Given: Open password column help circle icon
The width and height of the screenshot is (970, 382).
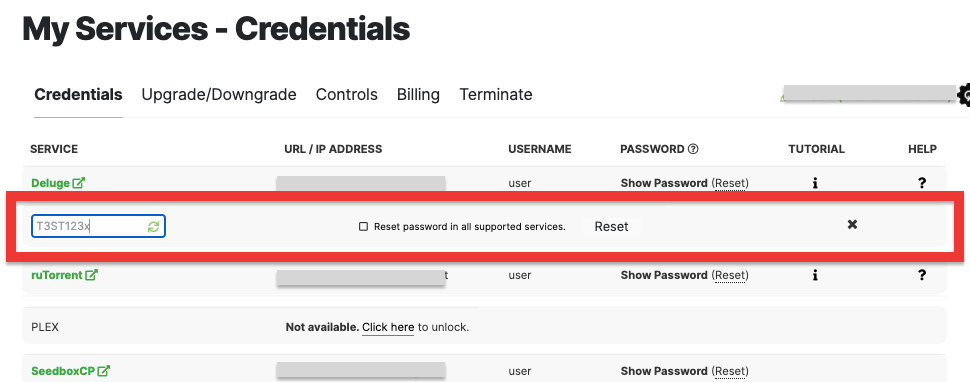Looking at the screenshot, I should pyautogui.click(x=693, y=149).
